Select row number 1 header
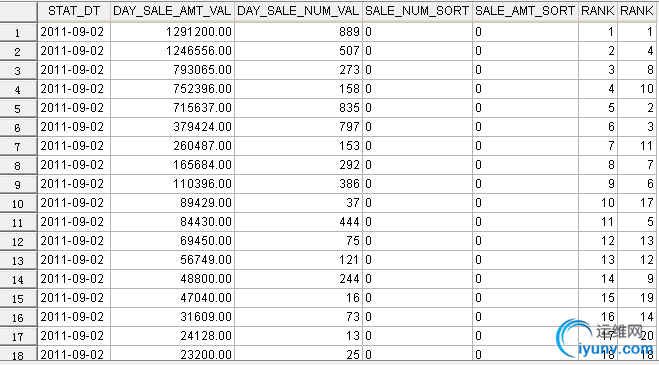 pyautogui.click(x=18, y=32)
